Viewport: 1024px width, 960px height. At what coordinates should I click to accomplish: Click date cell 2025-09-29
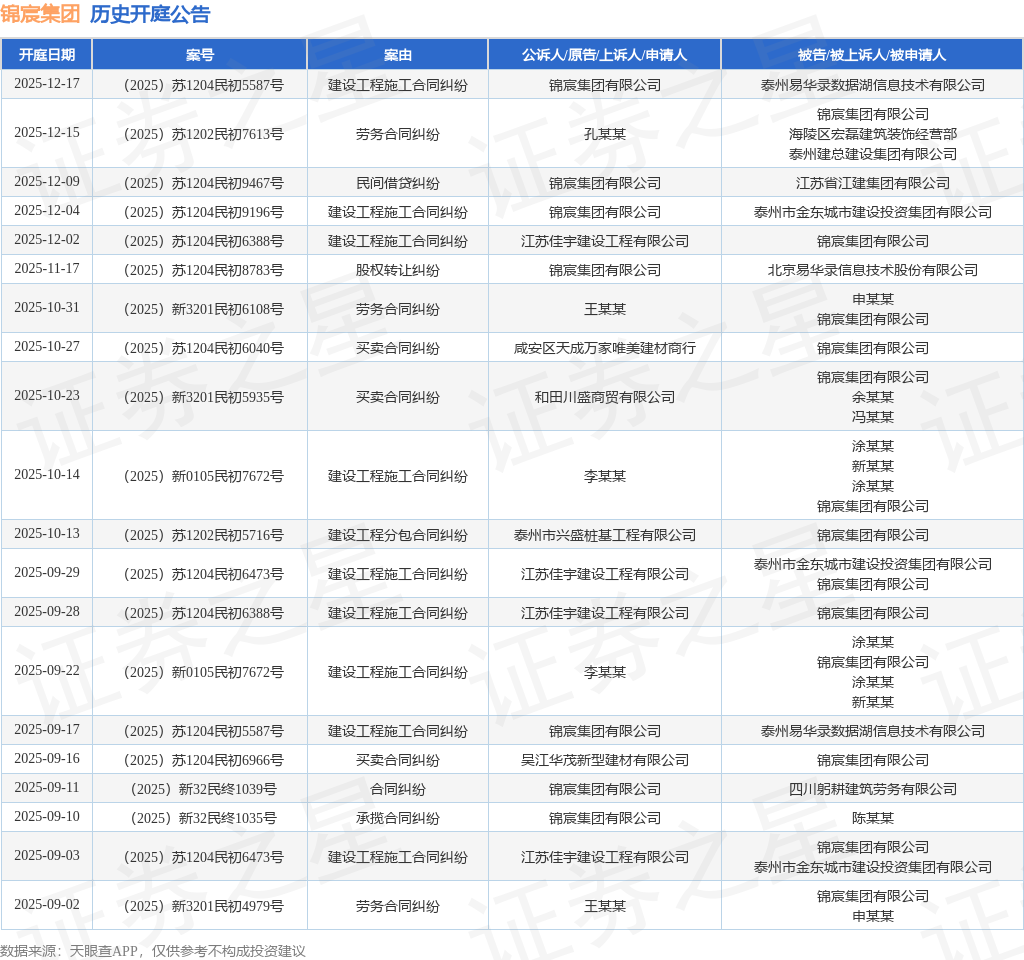coord(47,573)
